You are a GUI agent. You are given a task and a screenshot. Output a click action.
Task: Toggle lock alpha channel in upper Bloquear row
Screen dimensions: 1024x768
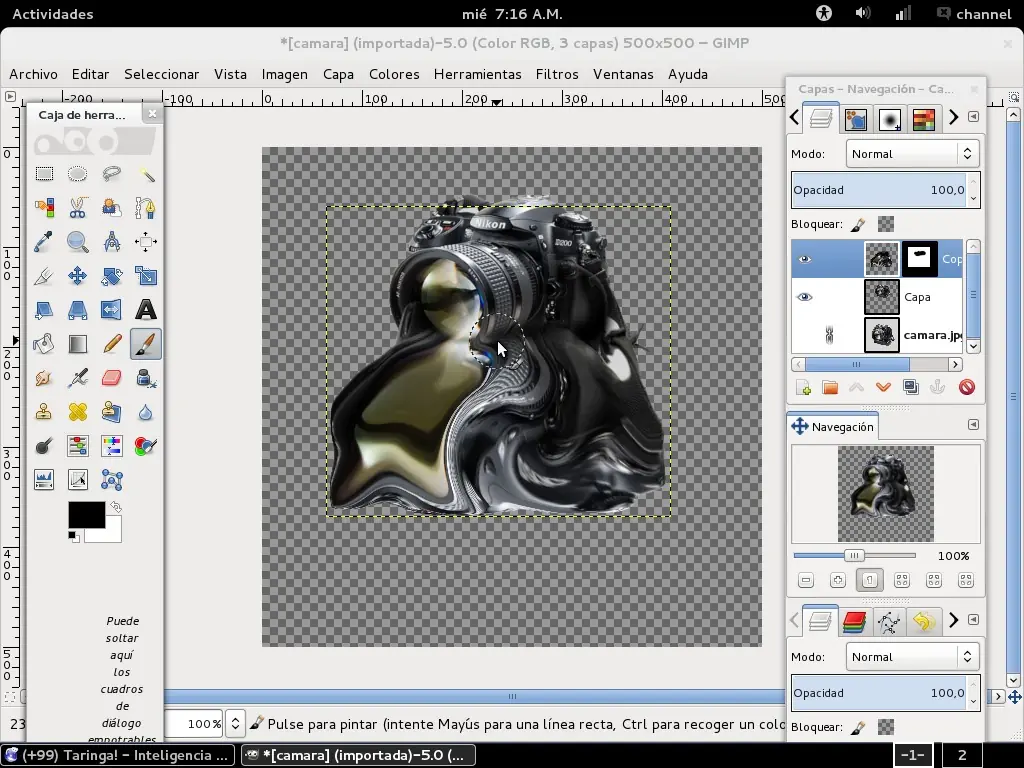(886, 225)
